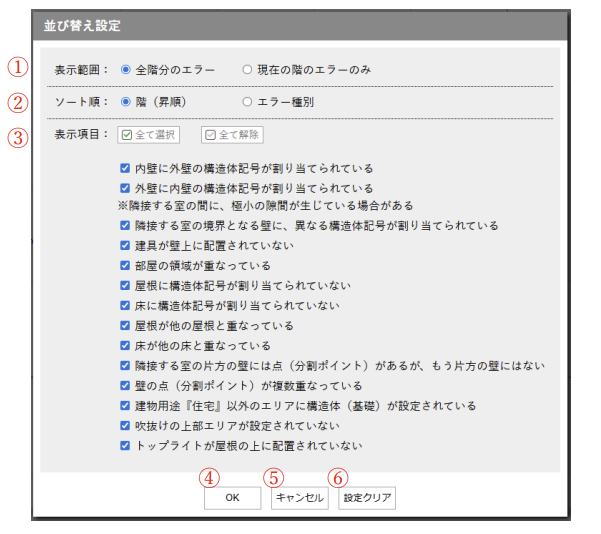Toggle 建具が壁上に配置されていない checkbox
601x534 pixels.
coord(125,246)
